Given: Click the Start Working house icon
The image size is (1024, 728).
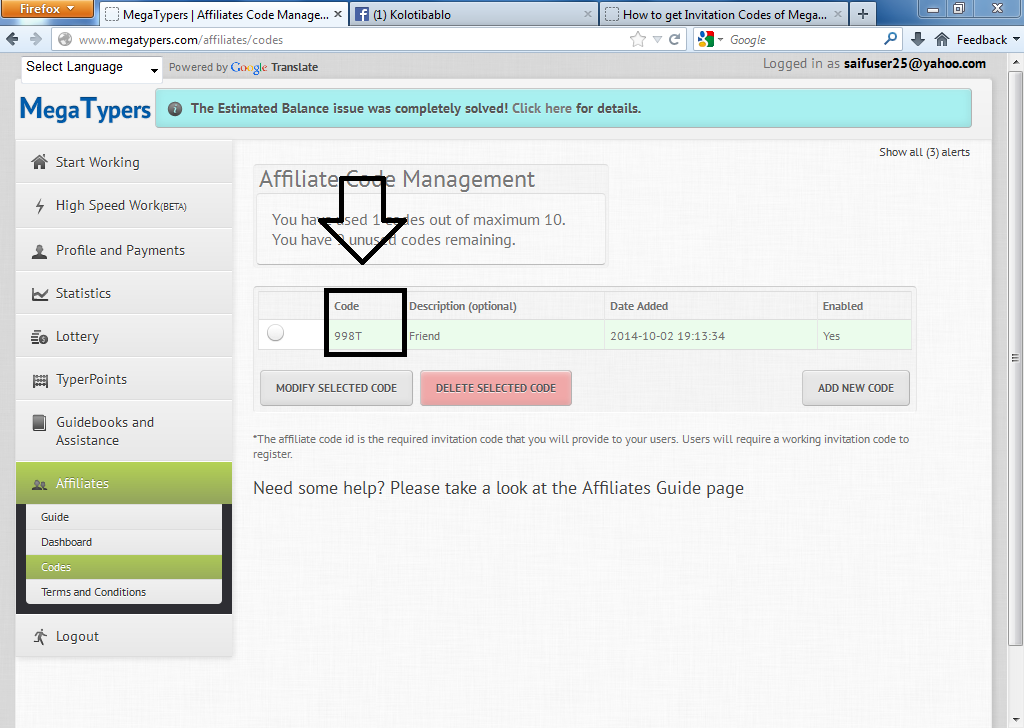Looking at the screenshot, I should pyautogui.click(x=40, y=162).
